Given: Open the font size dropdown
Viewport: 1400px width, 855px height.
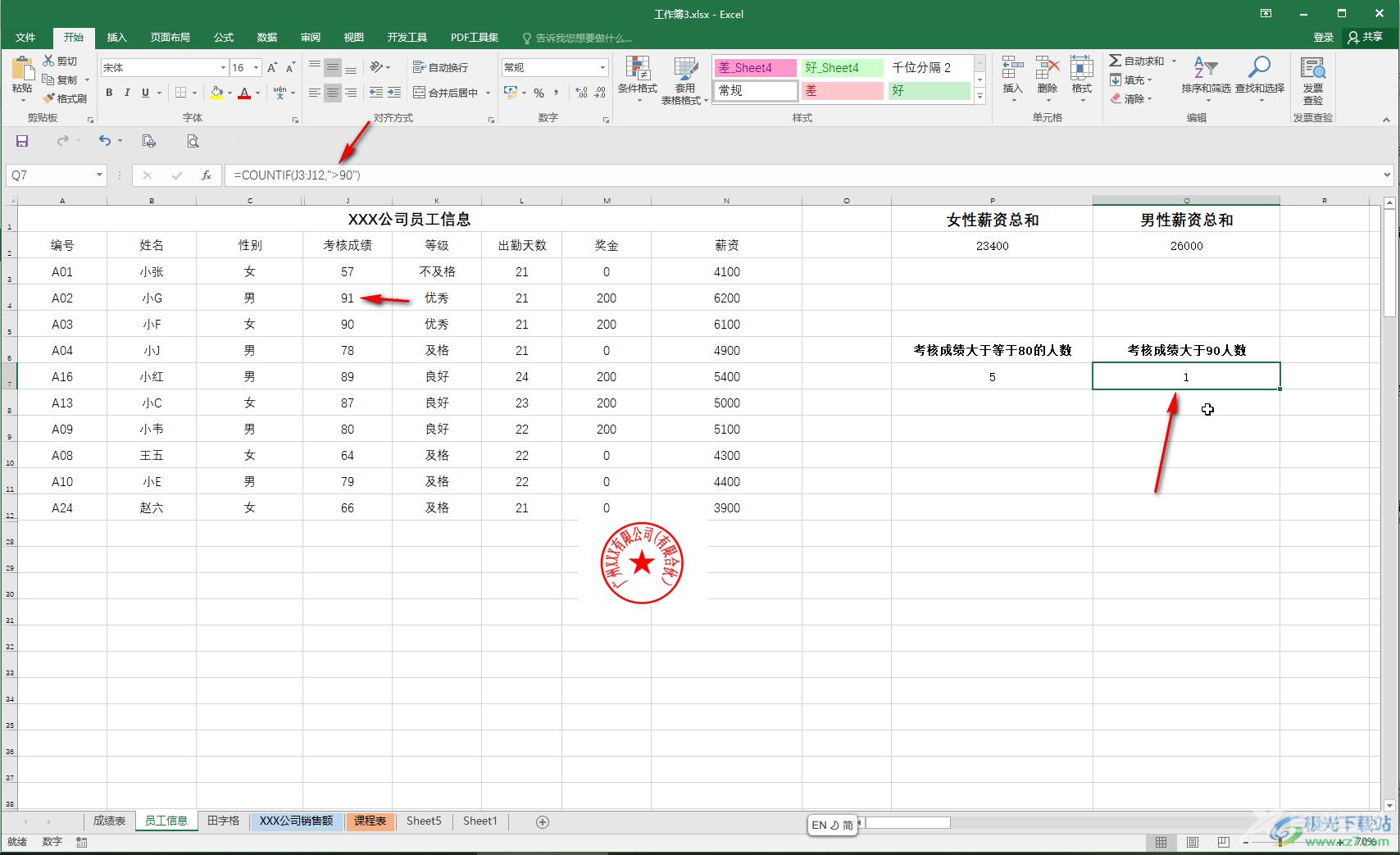Looking at the screenshot, I should [x=256, y=67].
